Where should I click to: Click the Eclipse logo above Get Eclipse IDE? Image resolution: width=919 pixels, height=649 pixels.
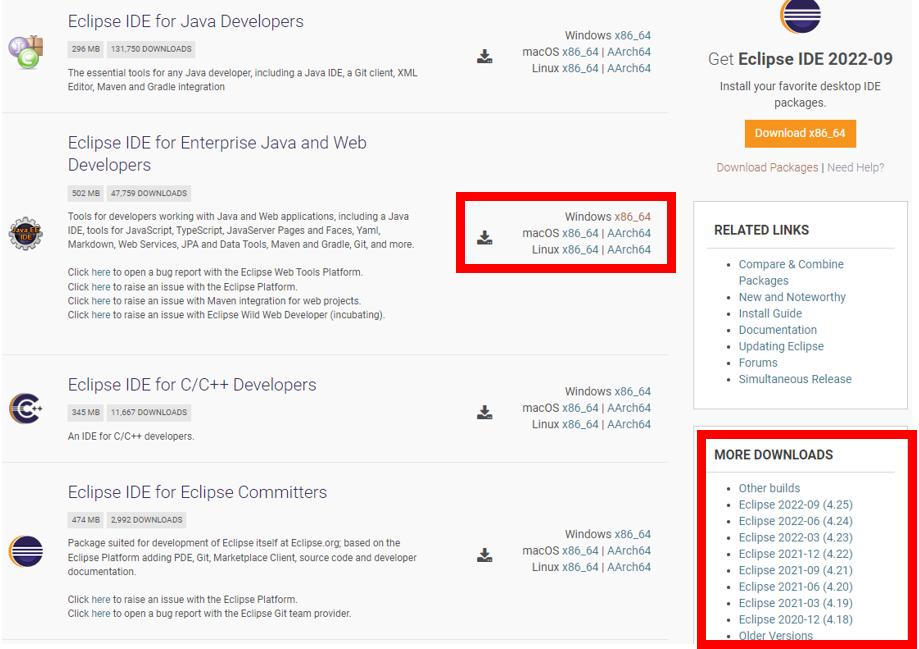coord(800,16)
